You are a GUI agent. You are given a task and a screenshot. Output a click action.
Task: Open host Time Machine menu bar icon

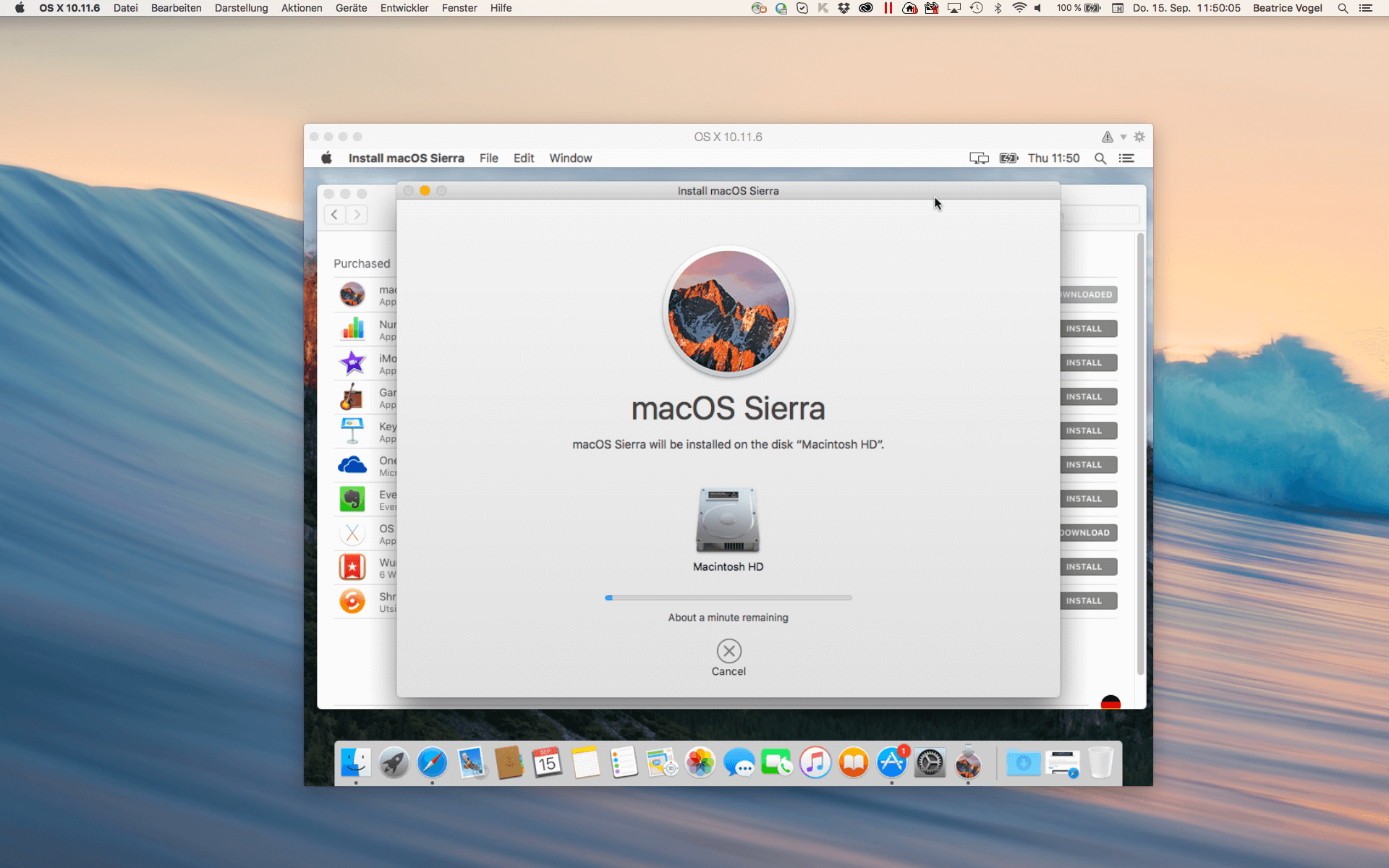click(x=977, y=8)
